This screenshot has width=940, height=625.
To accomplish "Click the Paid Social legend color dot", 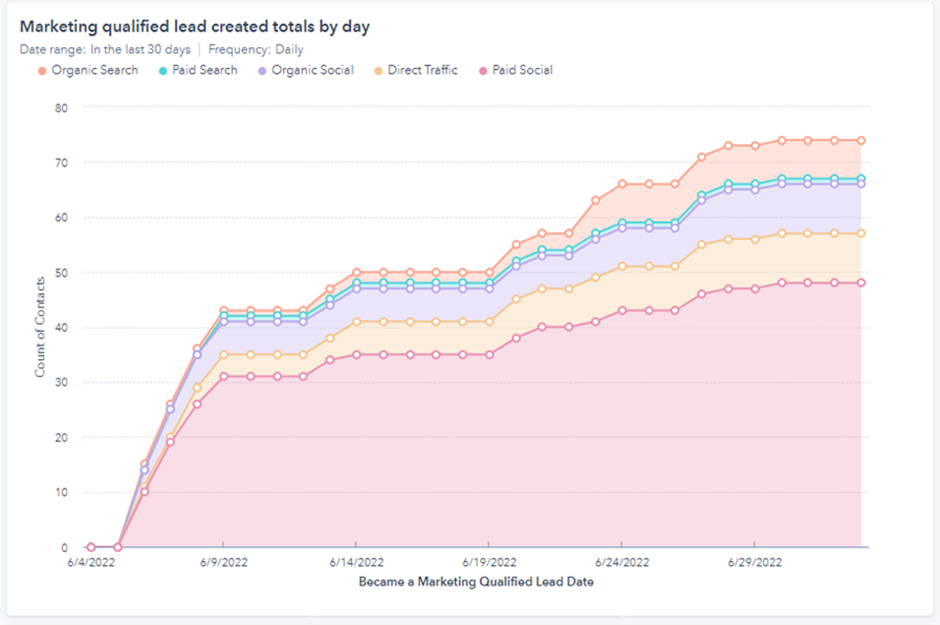I will (483, 71).
